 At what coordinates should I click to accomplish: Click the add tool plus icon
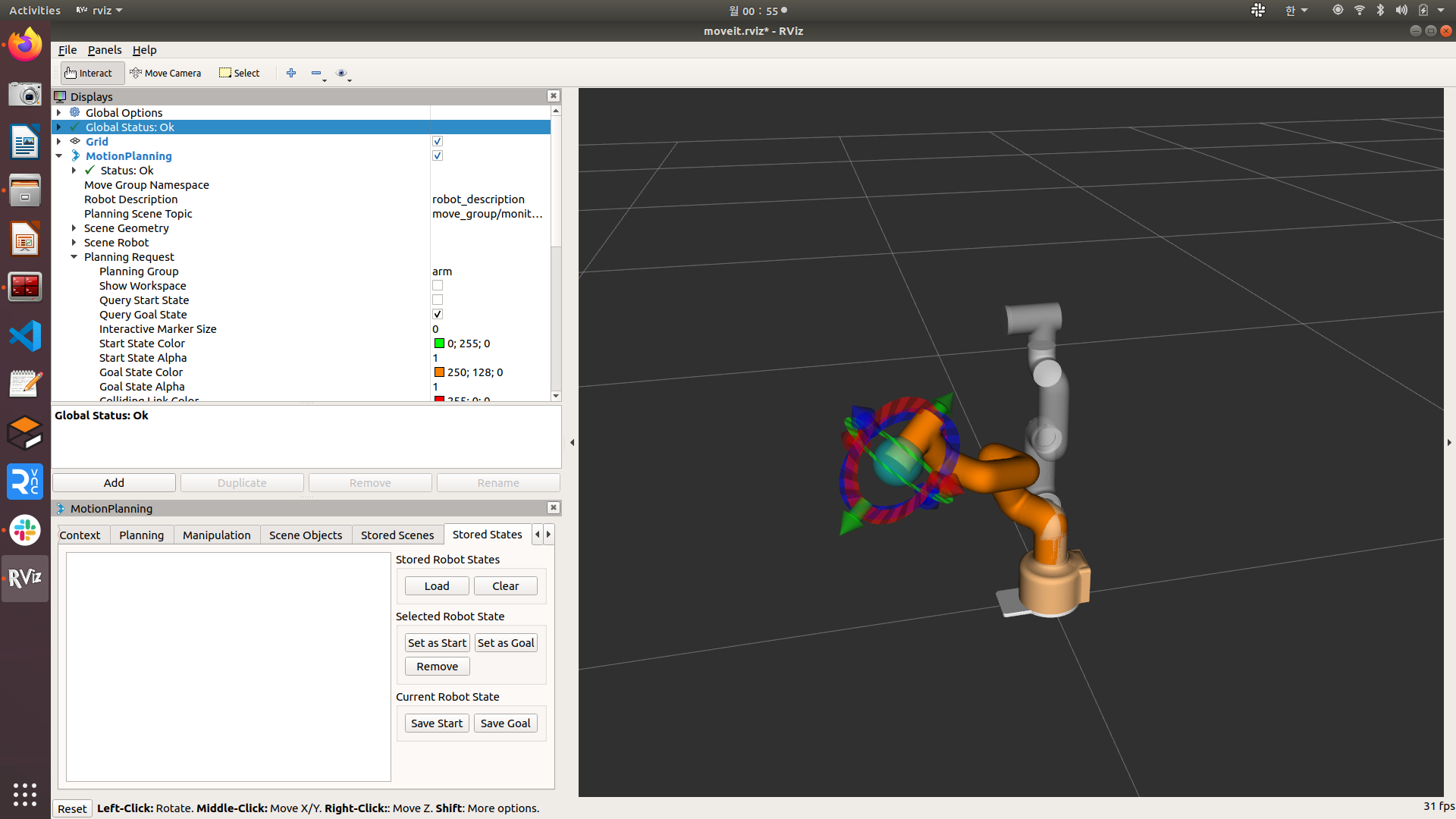(291, 73)
